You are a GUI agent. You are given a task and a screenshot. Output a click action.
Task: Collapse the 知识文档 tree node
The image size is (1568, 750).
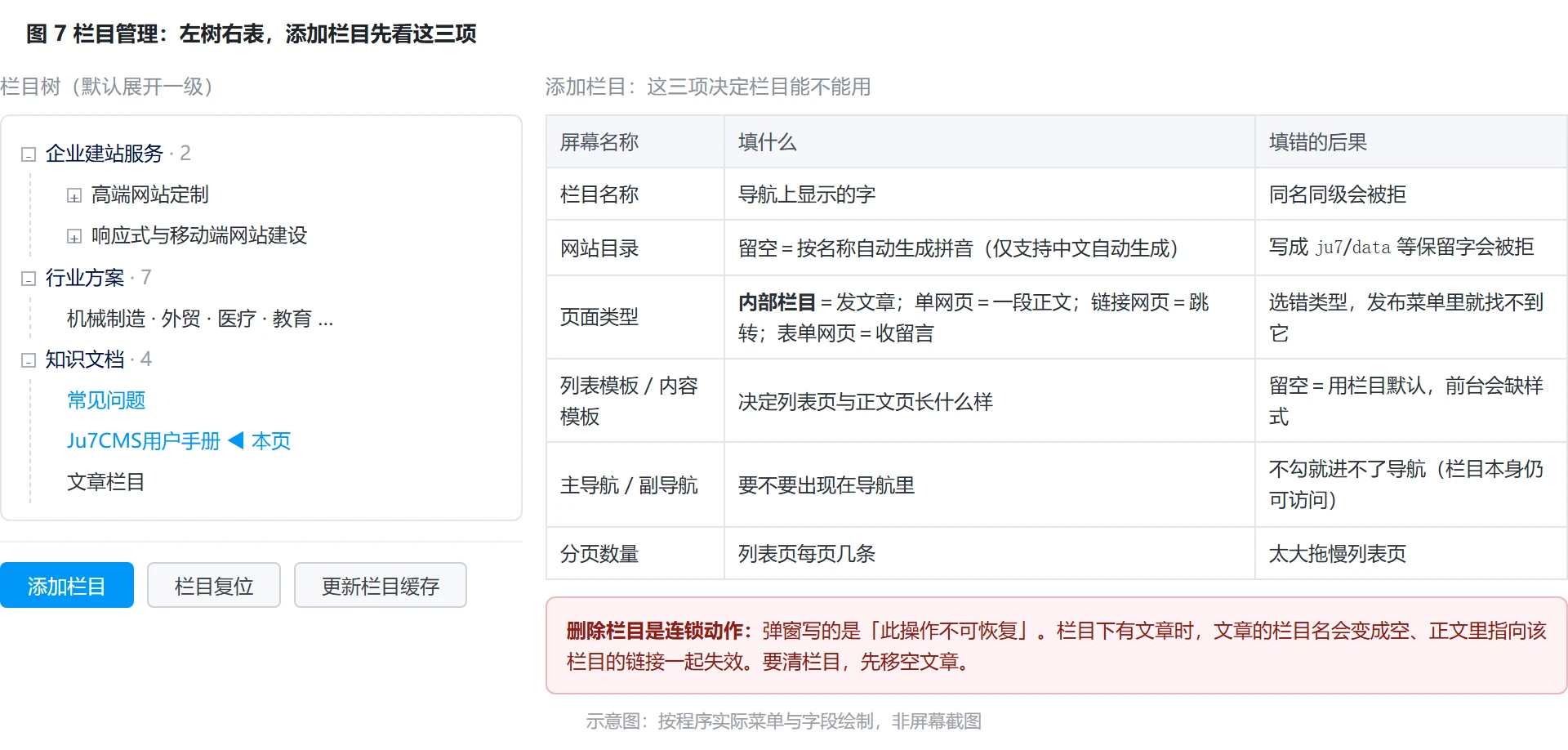coord(29,360)
